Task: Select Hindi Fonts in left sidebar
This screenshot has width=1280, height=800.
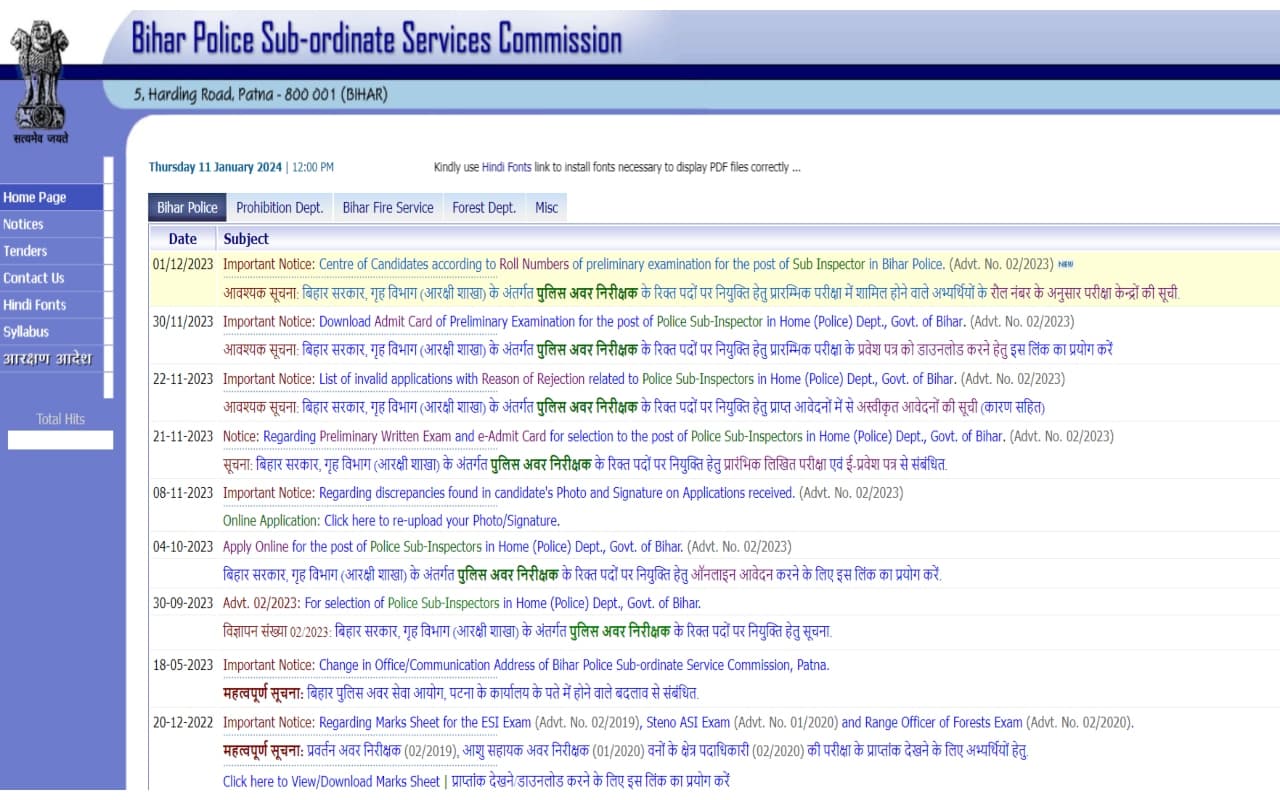Action: coord(34,305)
